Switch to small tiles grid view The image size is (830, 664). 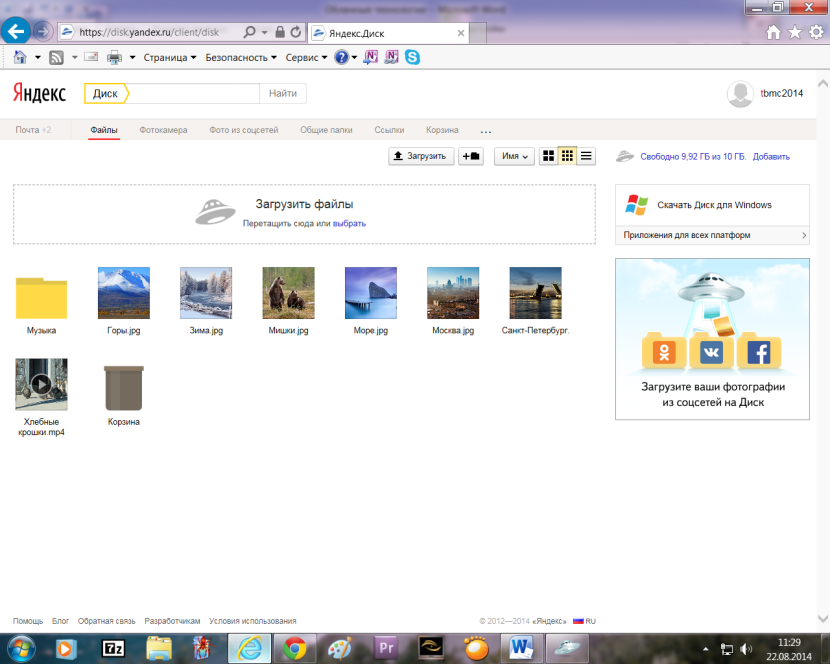(567, 156)
